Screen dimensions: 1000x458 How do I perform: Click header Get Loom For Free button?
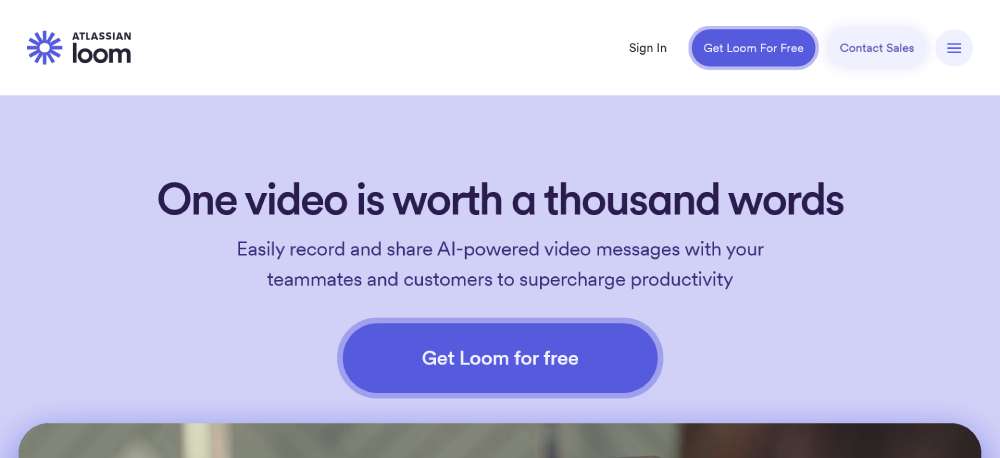click(753, 48)
